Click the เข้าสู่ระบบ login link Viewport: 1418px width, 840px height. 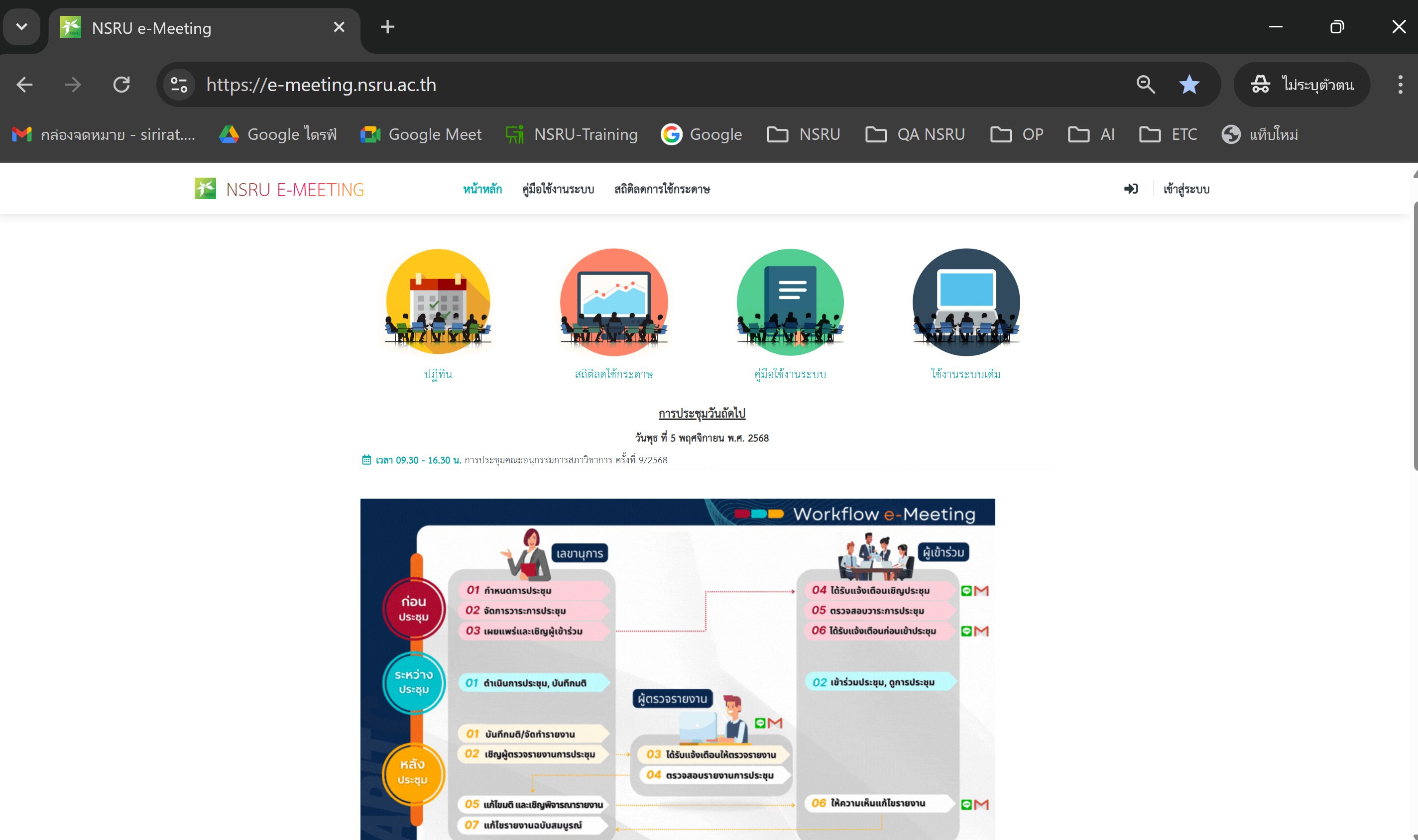click(x=1186, y=189)
